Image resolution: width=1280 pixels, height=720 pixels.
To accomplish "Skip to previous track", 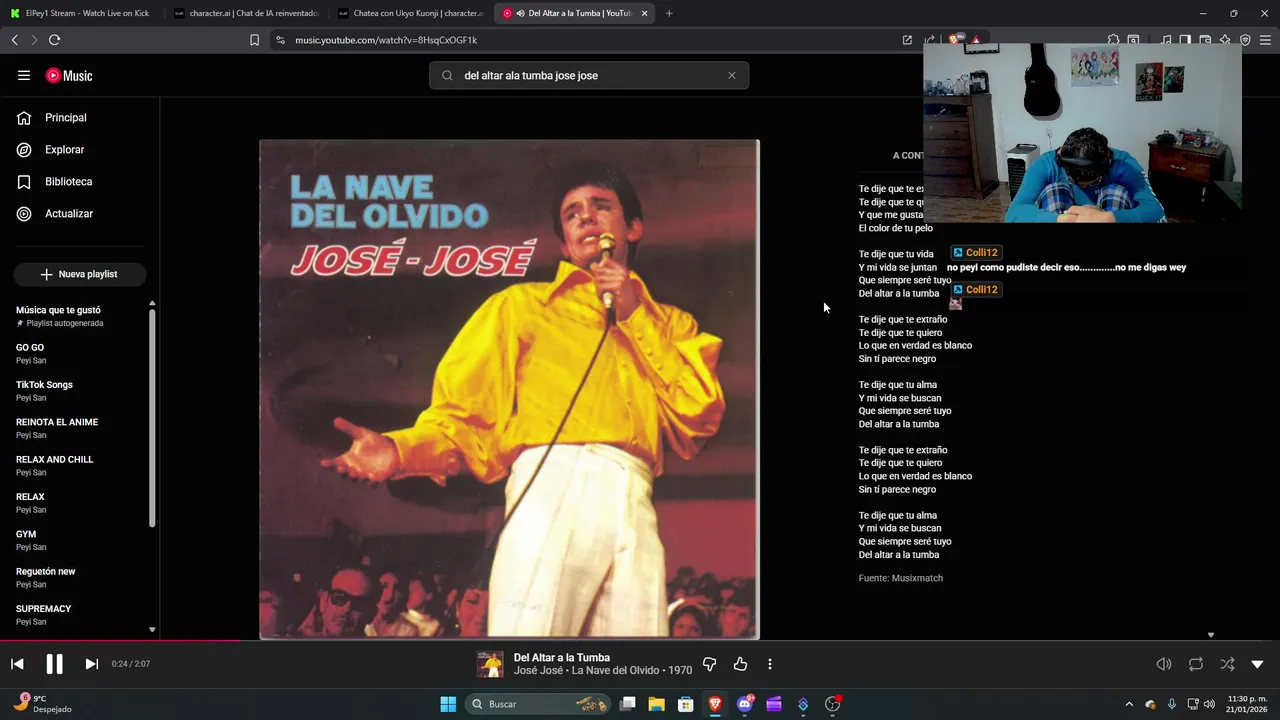I will (x=17, y=664).
